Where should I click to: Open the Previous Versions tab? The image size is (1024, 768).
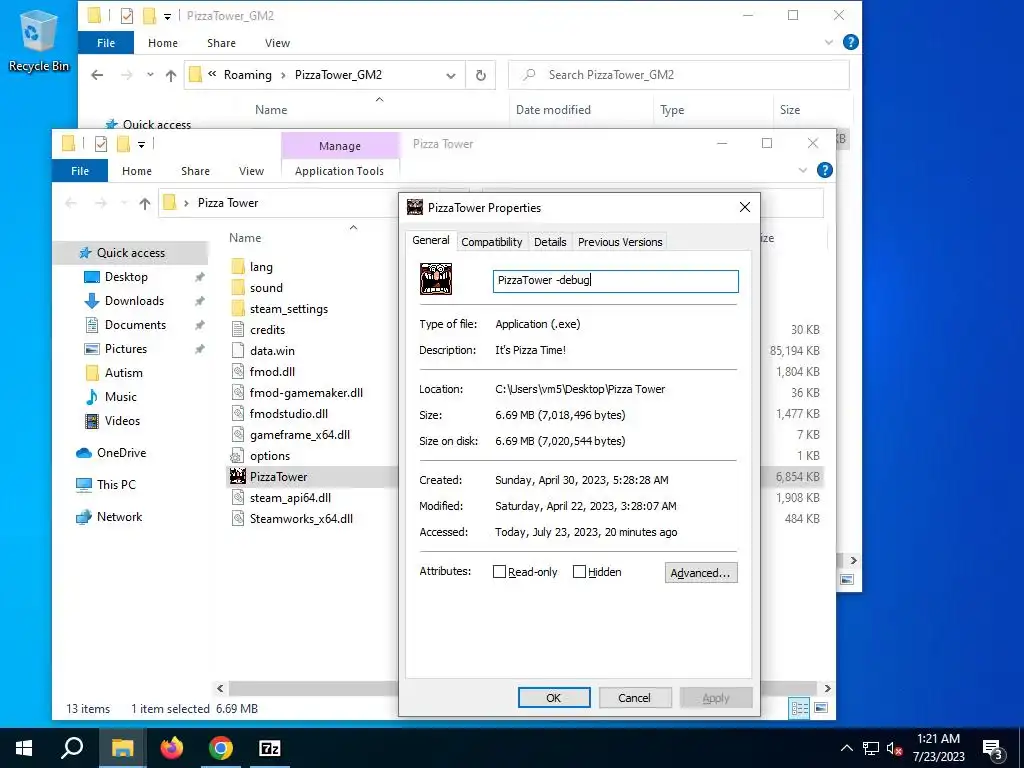(x=620, y=242)
